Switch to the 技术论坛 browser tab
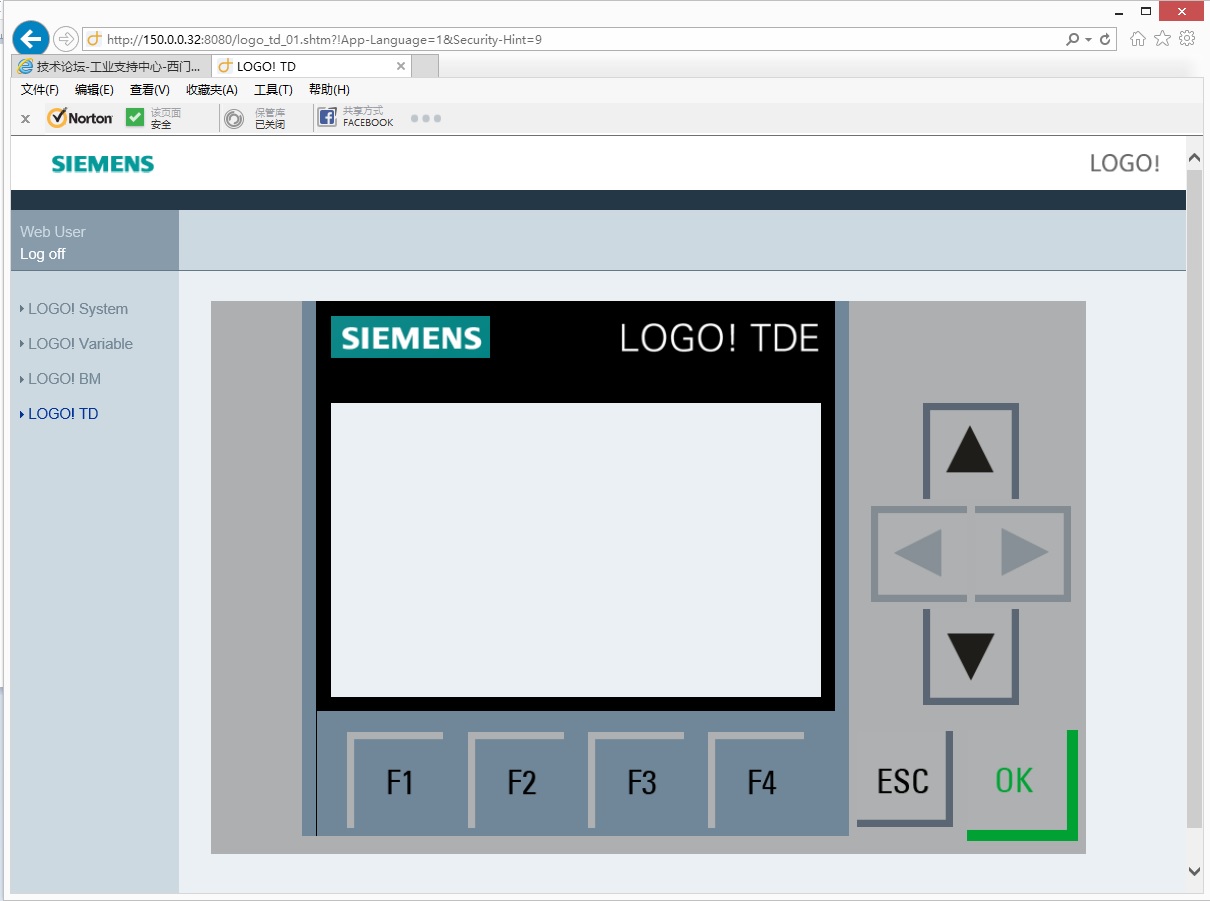This screenshot has width=1210, height=901. tap(111, 66)
